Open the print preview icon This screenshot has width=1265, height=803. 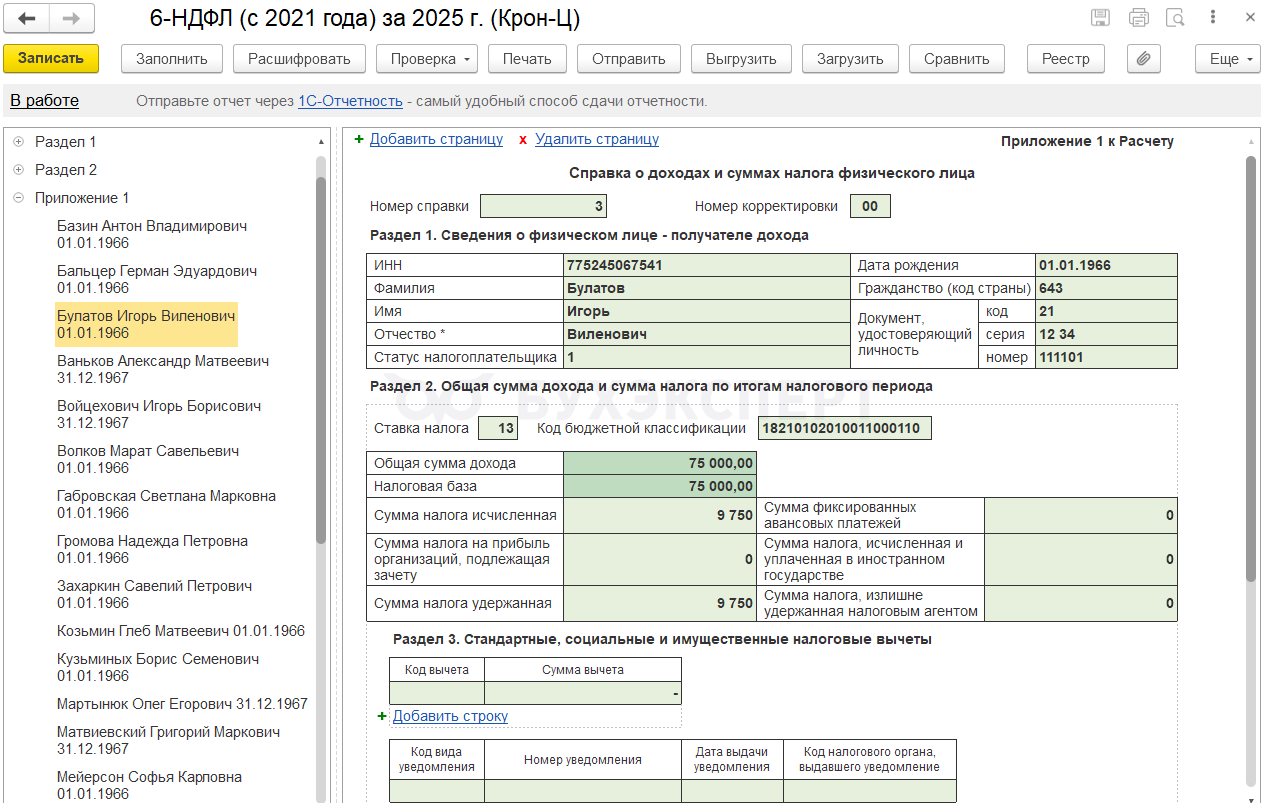pos(1175,18)
